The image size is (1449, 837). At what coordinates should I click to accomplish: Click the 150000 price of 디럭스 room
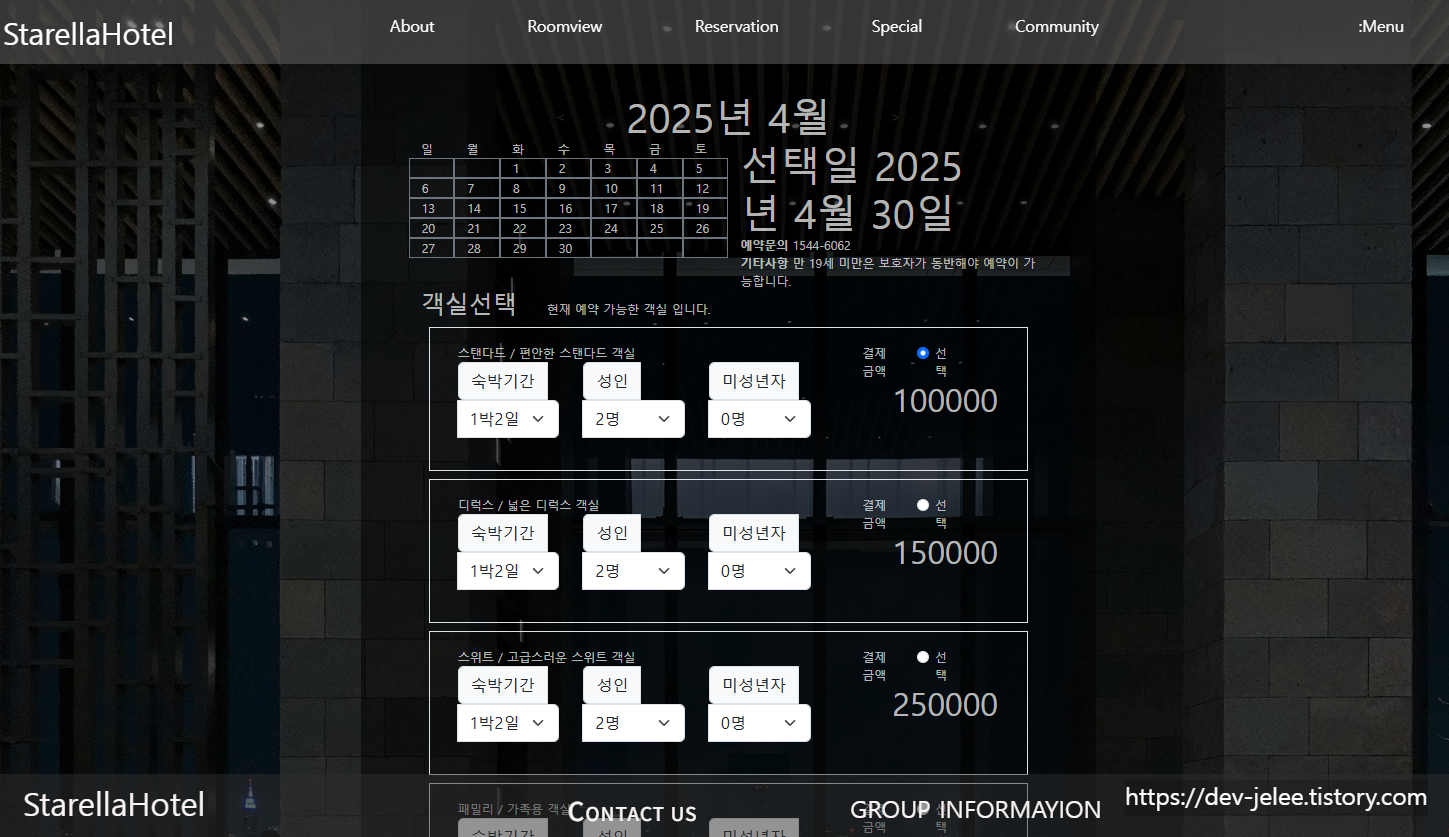point(945,553)
